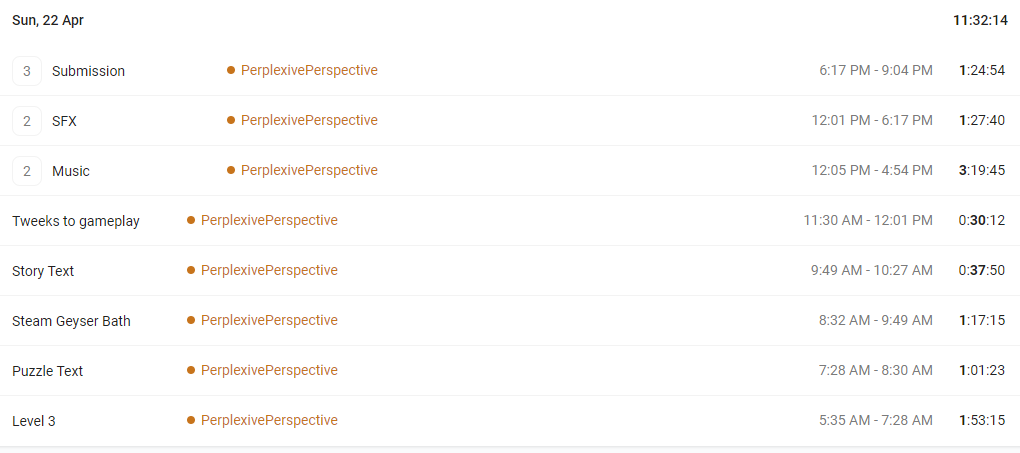This screenshot has width=1020, height=453.
Task: Edit the Tweeks to gameplay description
Action: click(x=76, y=221)
